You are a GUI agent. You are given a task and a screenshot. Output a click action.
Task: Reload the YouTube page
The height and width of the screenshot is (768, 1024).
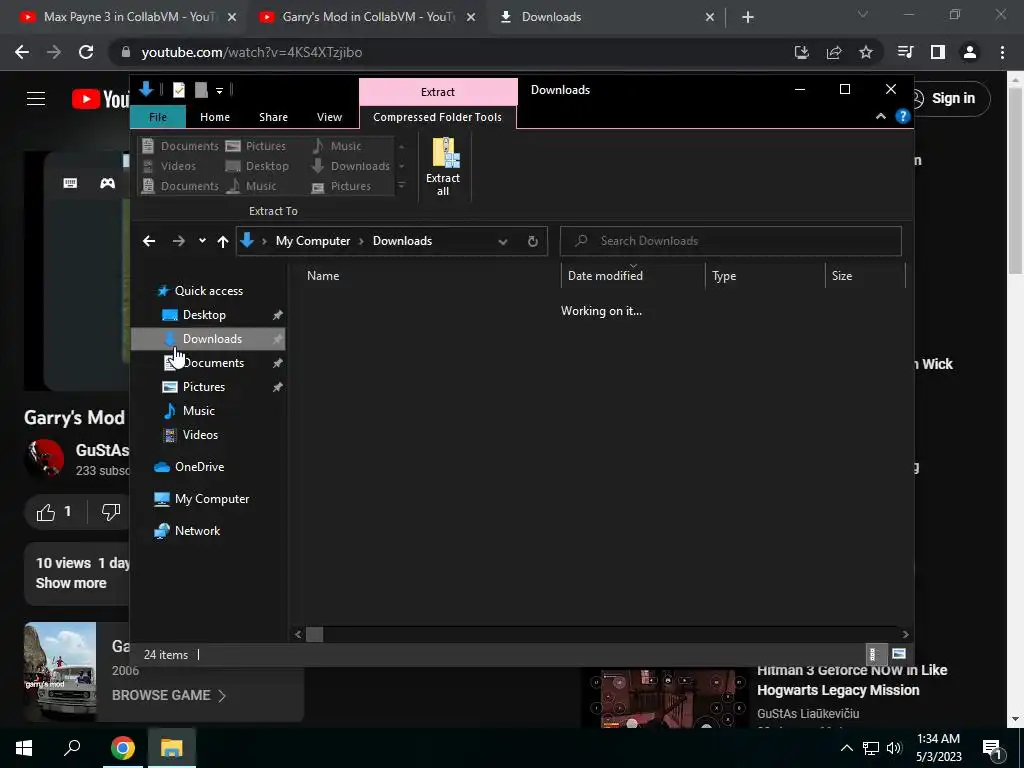coord(86,52)
